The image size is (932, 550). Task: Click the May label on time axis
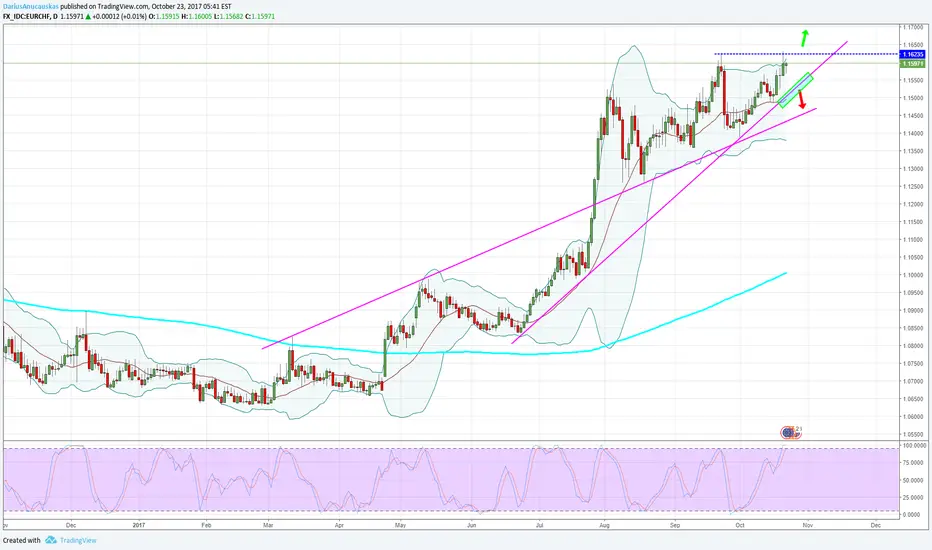coord(400,525)
